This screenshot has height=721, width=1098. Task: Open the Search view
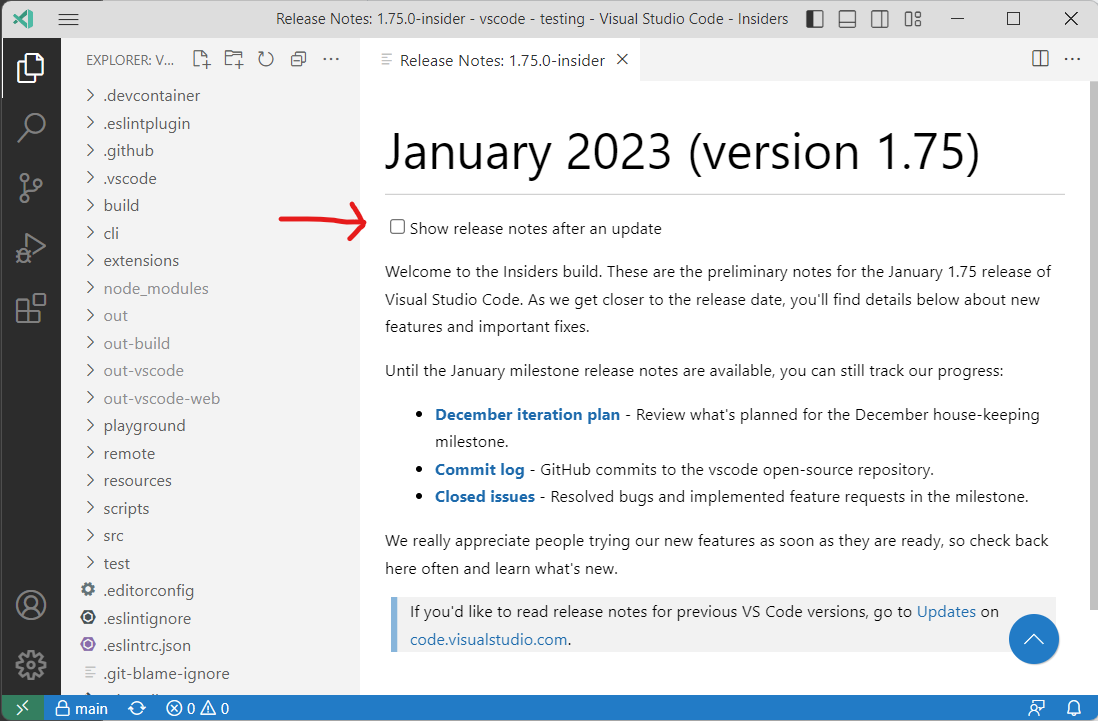coord(31,126)
